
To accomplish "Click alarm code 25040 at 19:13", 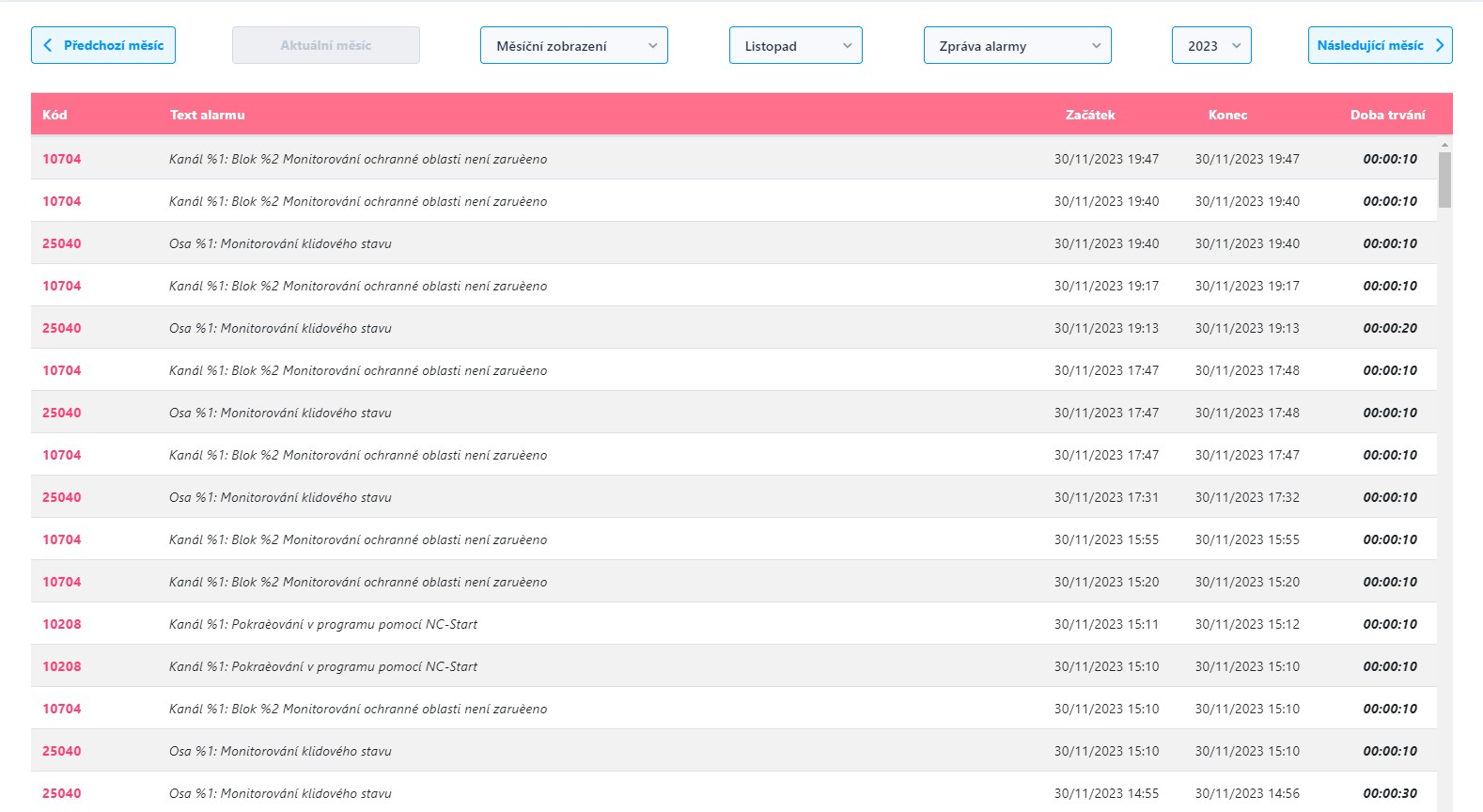I will click(62, 328).
